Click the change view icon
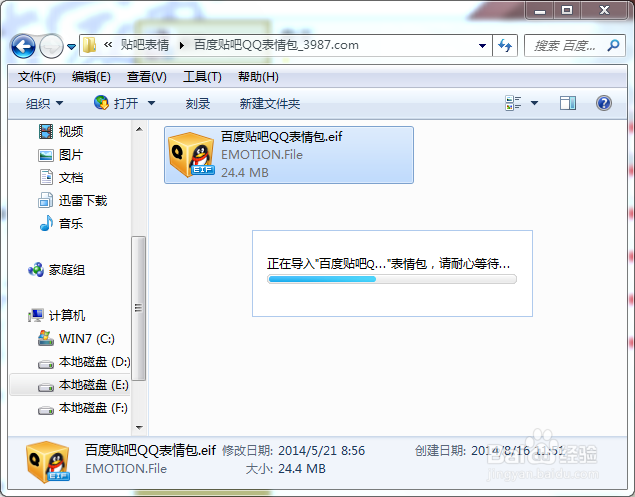The image size is (635, 497). click(x=513, y=103)
